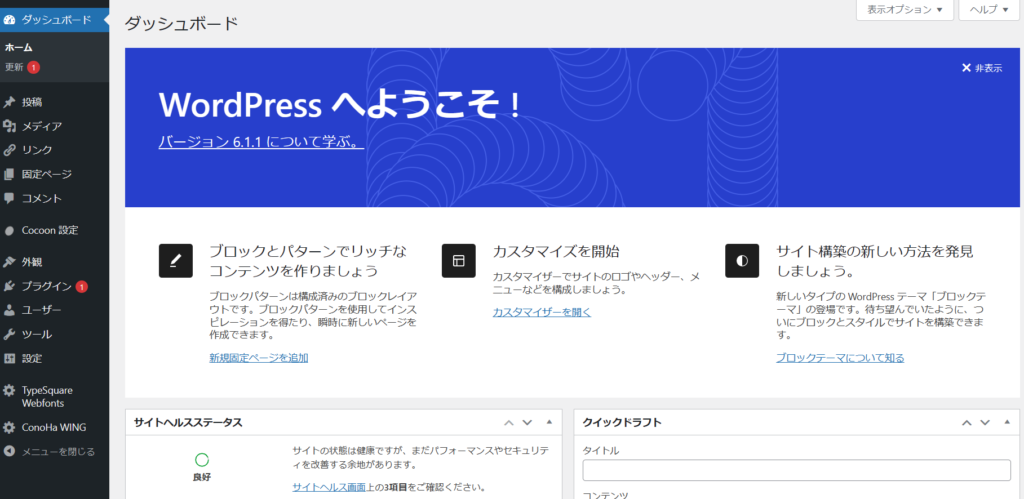Image resolution: width=1024 pixels, height=499 pixels.
Task: Click the wrench icon beside ツール
Action: click(9, 334)
